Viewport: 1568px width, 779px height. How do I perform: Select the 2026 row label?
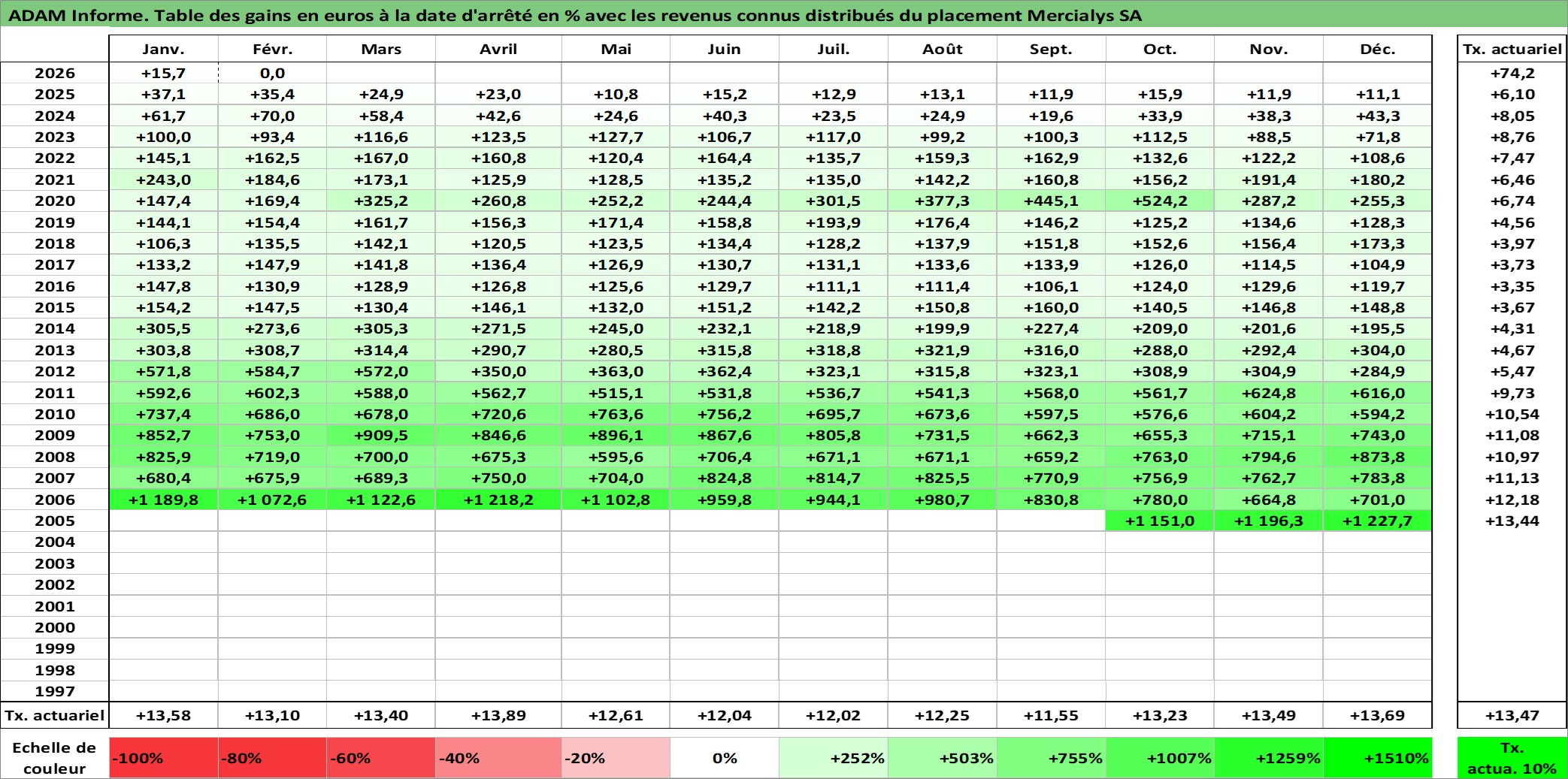(x=55, y=73)
